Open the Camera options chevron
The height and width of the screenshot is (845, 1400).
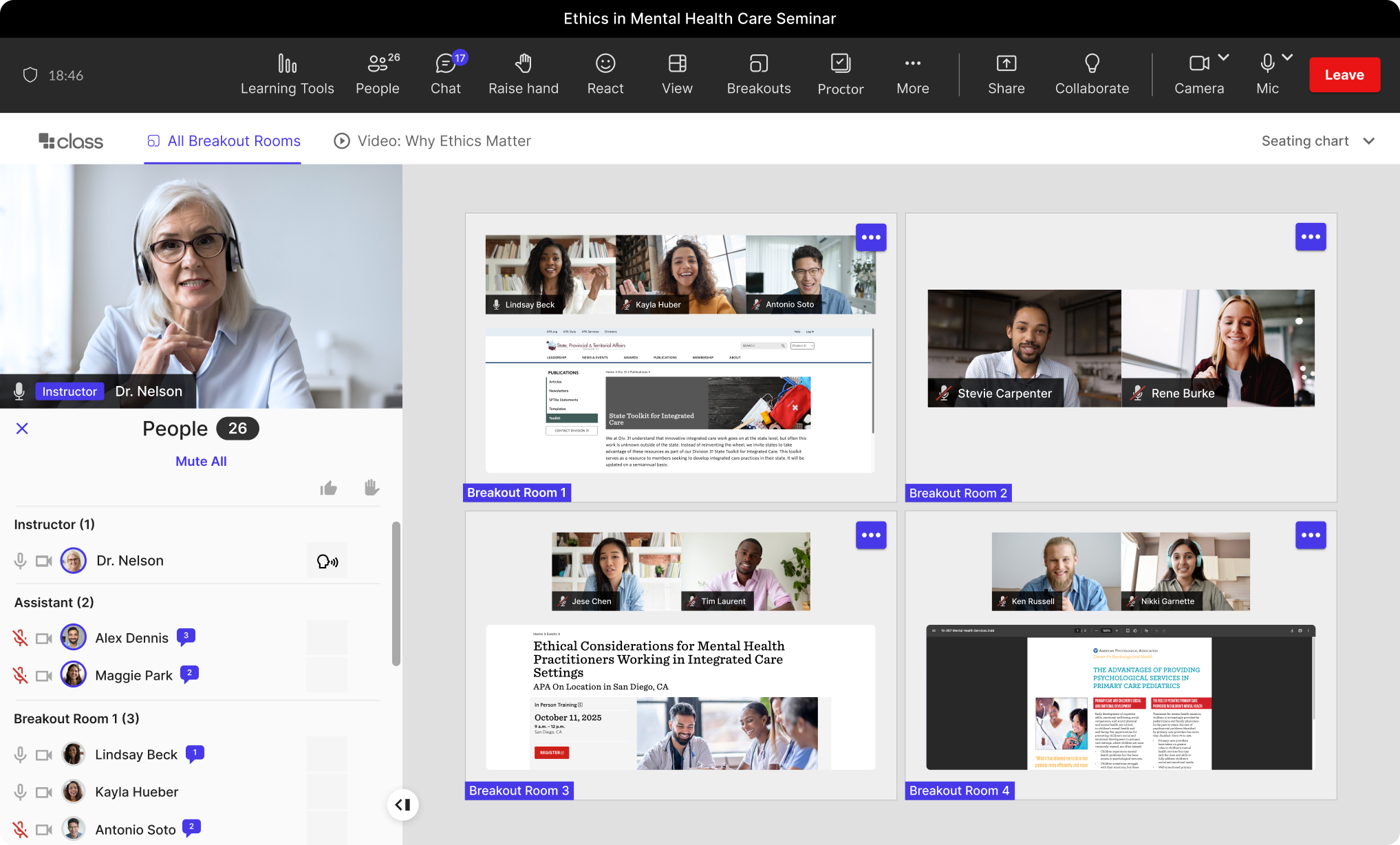pyautogui.click(x=1224, y=58)
